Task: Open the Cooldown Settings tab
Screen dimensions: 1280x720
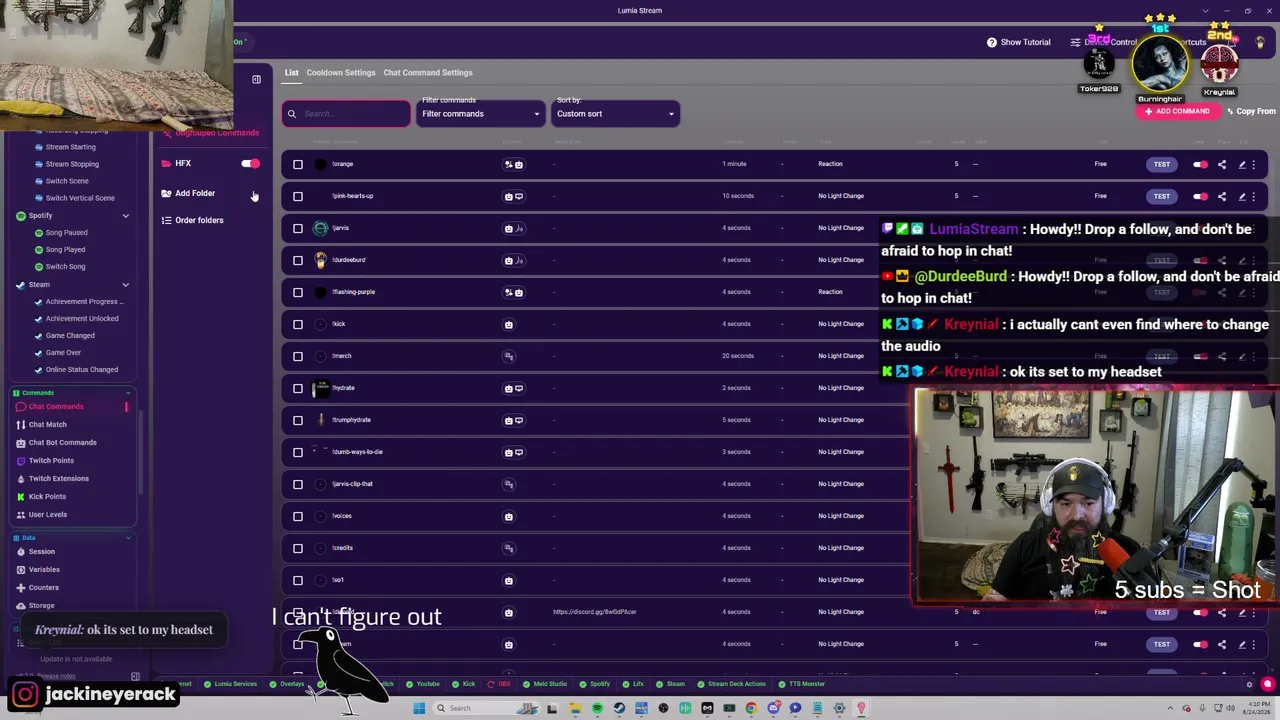Action: (x=341, y=73)
